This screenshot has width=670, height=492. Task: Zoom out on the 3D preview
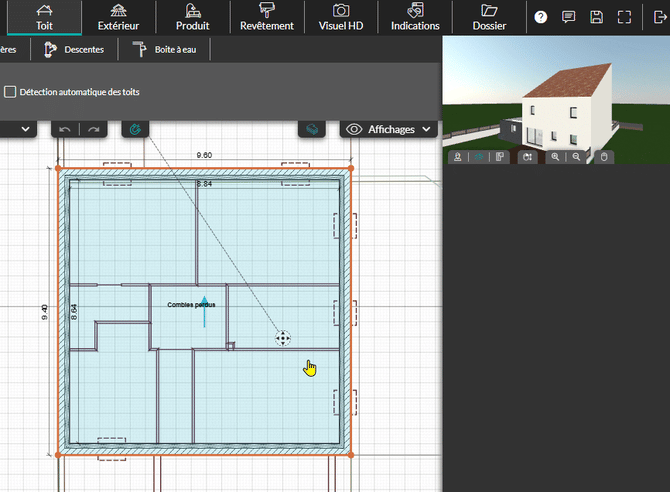576,157
